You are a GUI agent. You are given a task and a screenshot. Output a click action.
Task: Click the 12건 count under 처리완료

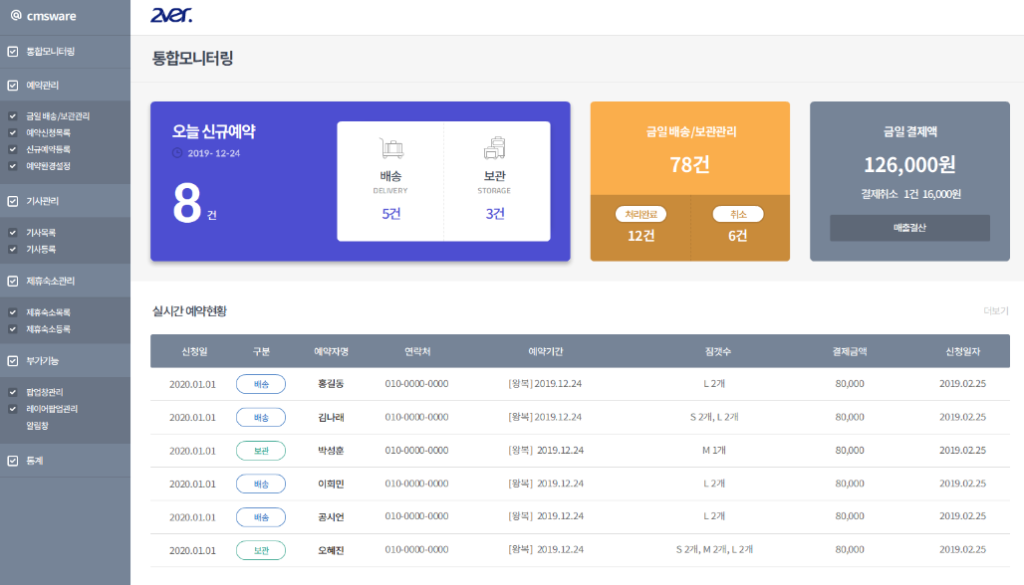click(x=641, y=236)
